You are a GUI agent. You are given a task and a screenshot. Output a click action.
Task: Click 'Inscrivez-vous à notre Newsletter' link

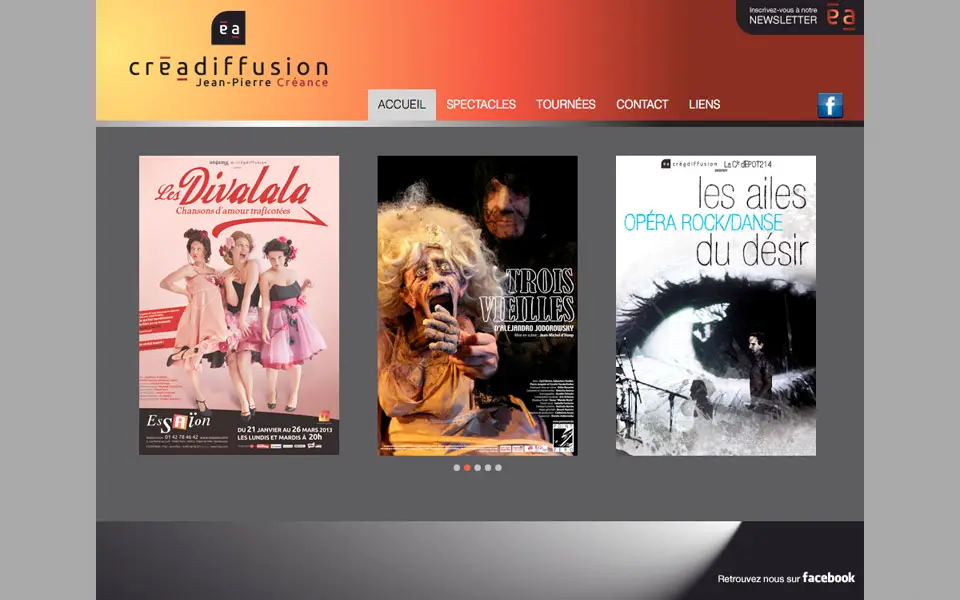coord(783,15)
